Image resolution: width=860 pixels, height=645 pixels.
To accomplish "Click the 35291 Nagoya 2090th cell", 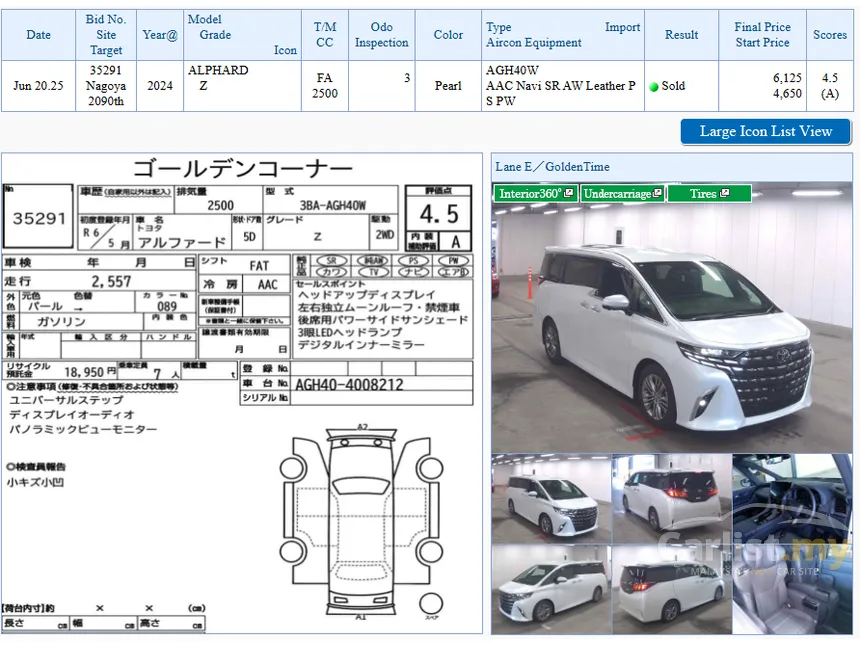I will pos(106,86).
